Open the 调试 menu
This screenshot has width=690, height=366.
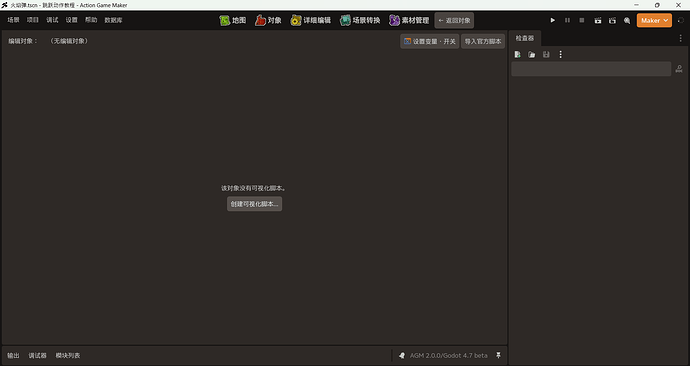tap(52, 20)
